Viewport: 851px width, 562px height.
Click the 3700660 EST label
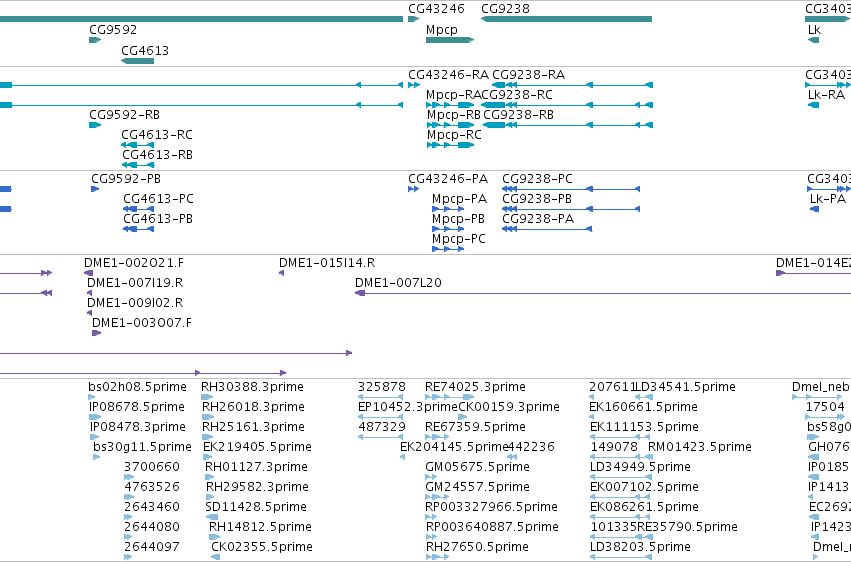(152, 468)
